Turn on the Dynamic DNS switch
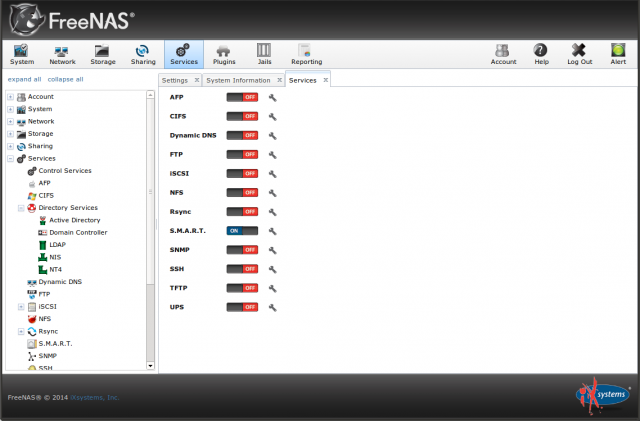Screen dimensions: 640x421 pos(242,135)
